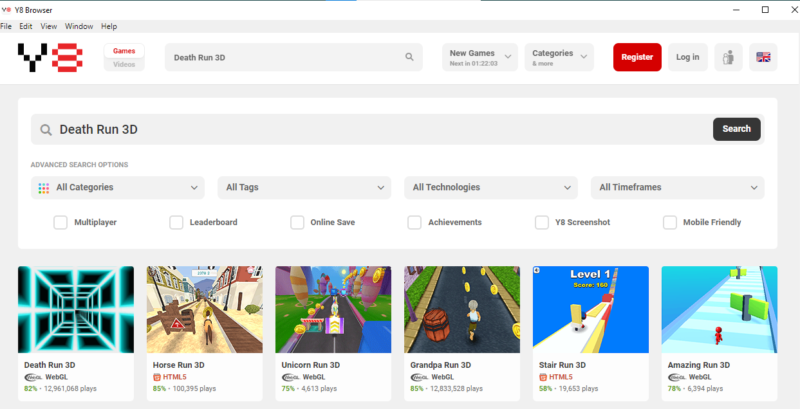Screen dimensions: 800x409
Task: Check the Mobile Friendly checkbox
Action: pos(669,222)
